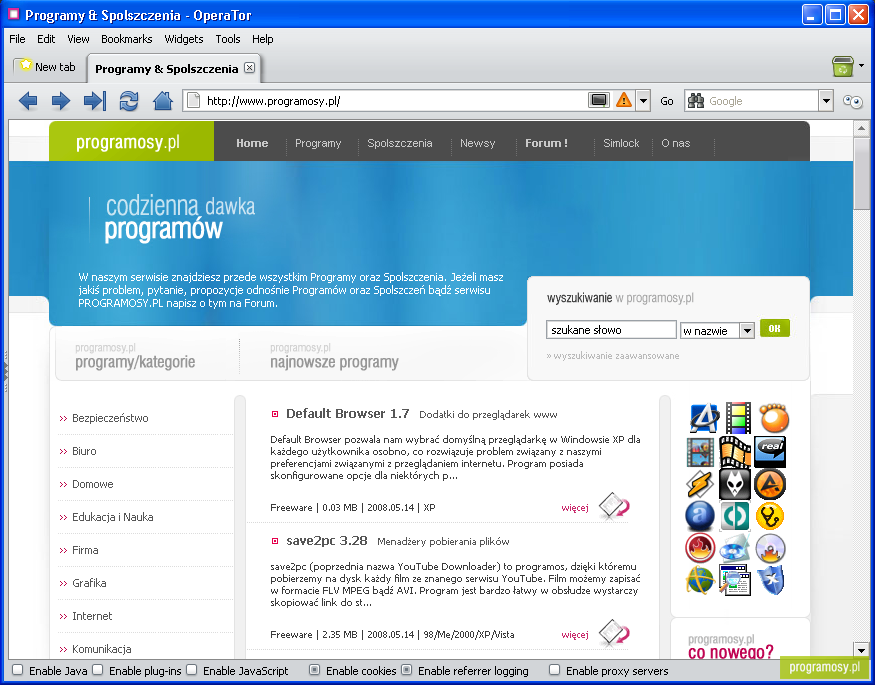Open the red circle flame burning icon

[x=700, y=548]
